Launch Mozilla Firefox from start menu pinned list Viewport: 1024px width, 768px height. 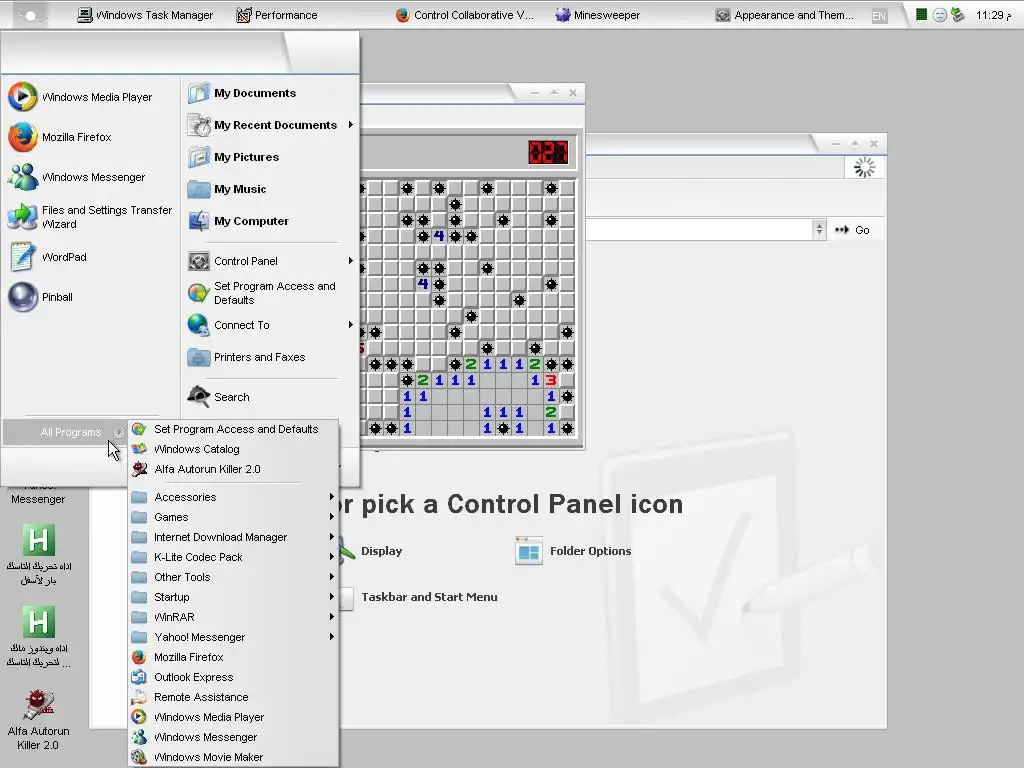(x=60, y=137)
